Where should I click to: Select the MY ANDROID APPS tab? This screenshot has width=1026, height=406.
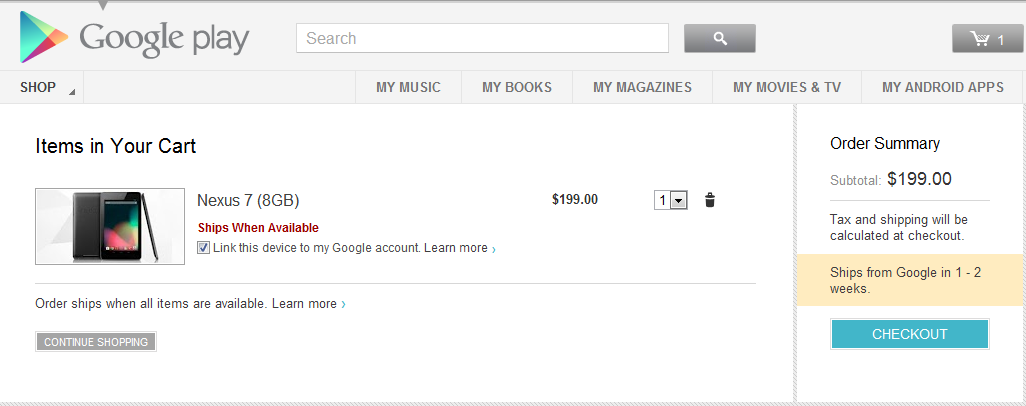[x=942, y=87]
